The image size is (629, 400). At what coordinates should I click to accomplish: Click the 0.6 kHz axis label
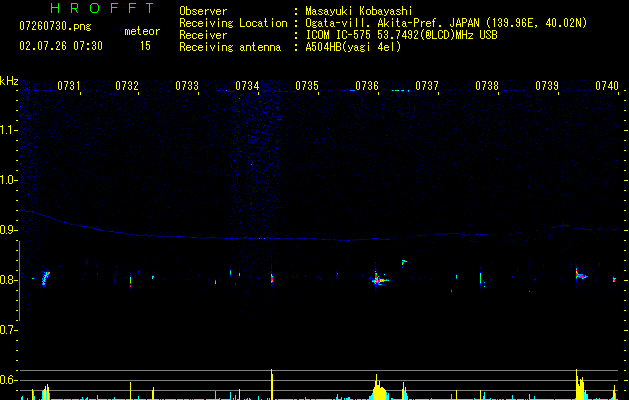pyautogui.click(x=7, y=380)
